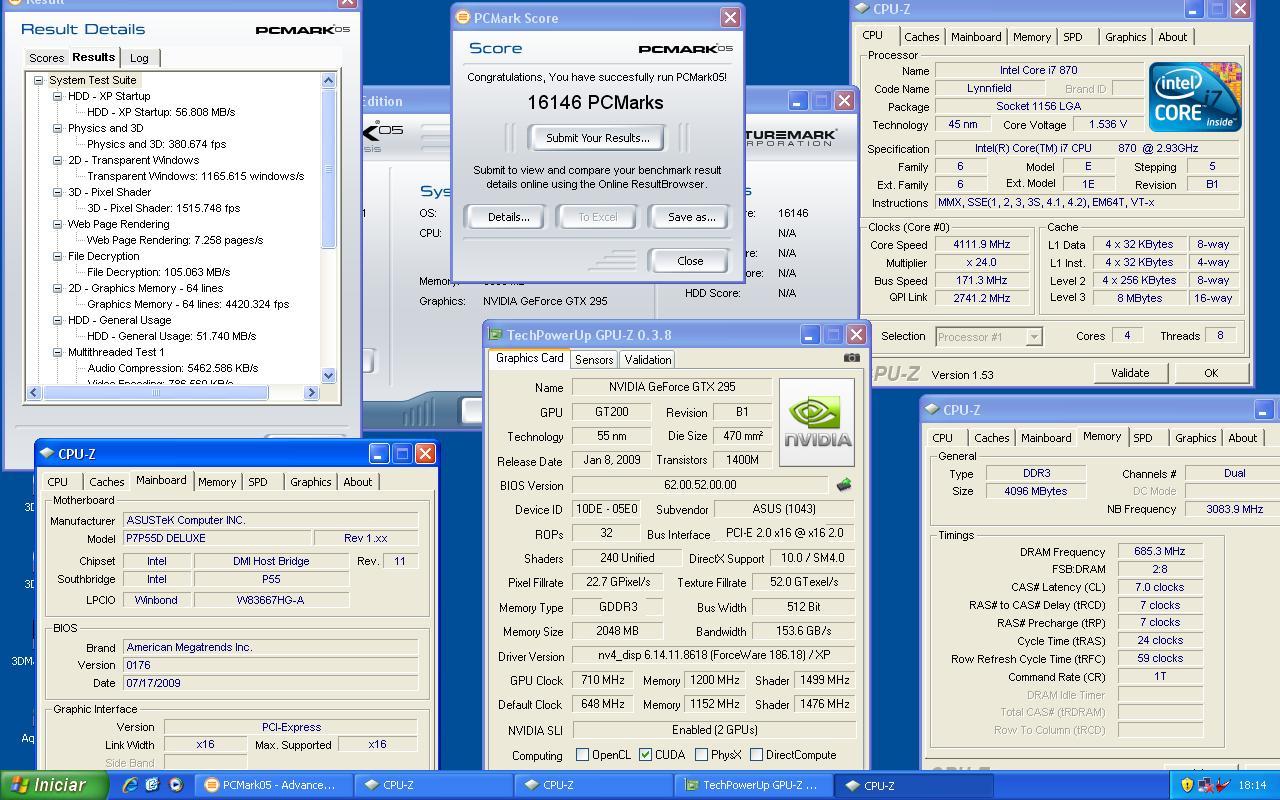Click the CPU-Z Mainboard window title icon
This screenshot has width=1280, height=800.
(47, 454)
